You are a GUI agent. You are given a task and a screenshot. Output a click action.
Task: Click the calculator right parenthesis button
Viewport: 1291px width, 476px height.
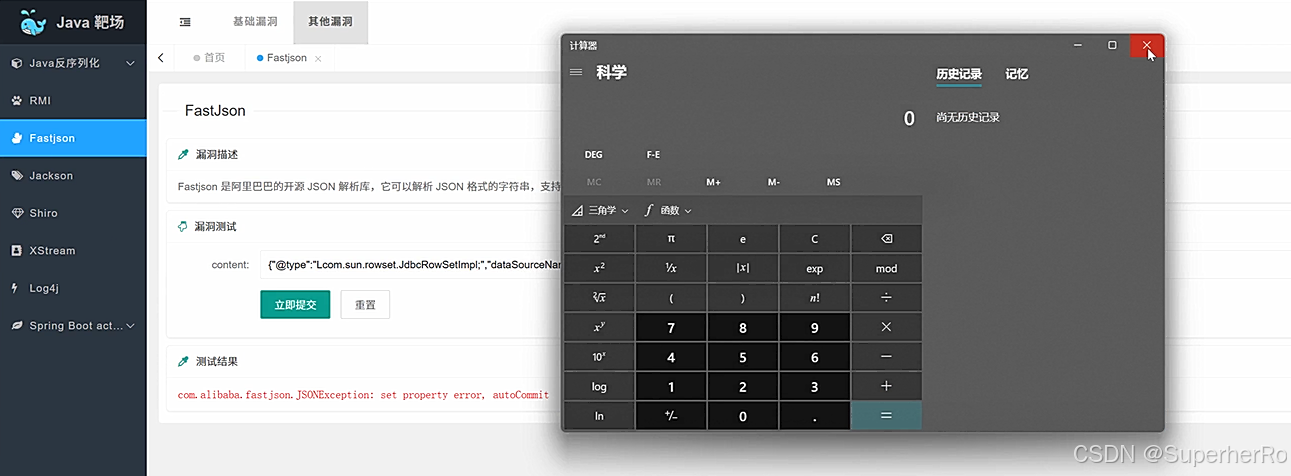[743, 297]
